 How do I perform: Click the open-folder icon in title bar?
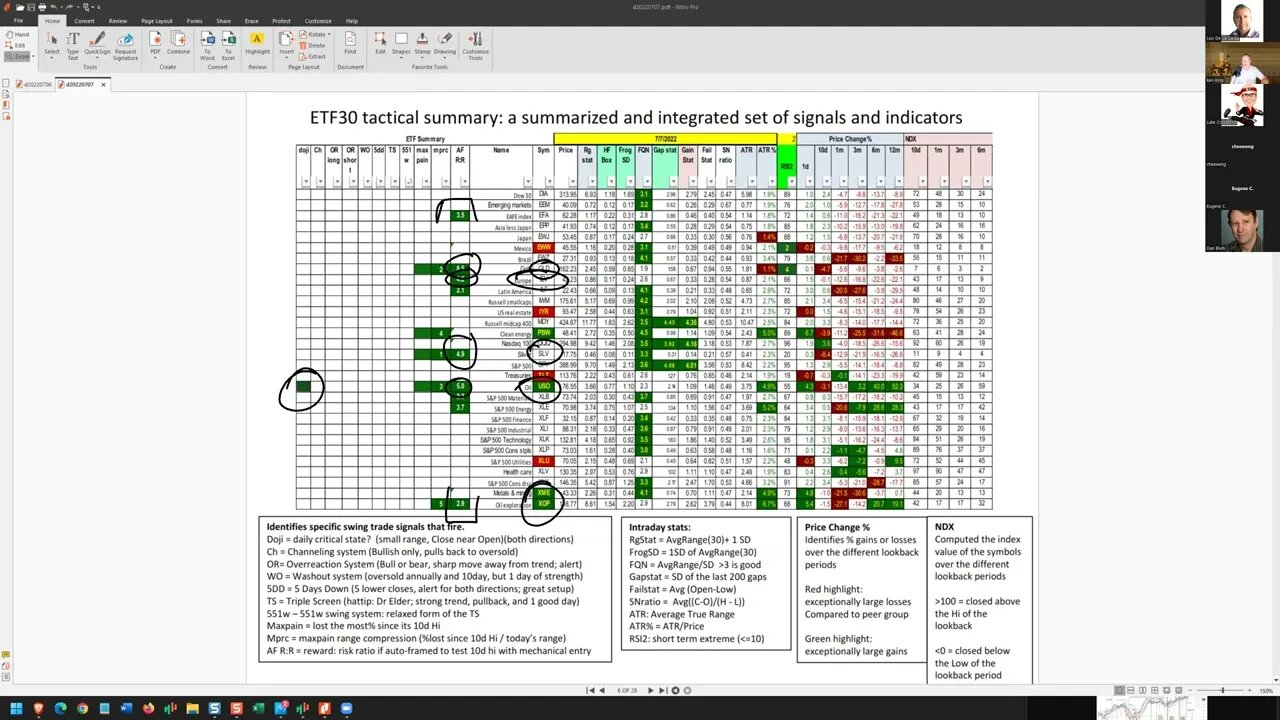click(18, 7)
